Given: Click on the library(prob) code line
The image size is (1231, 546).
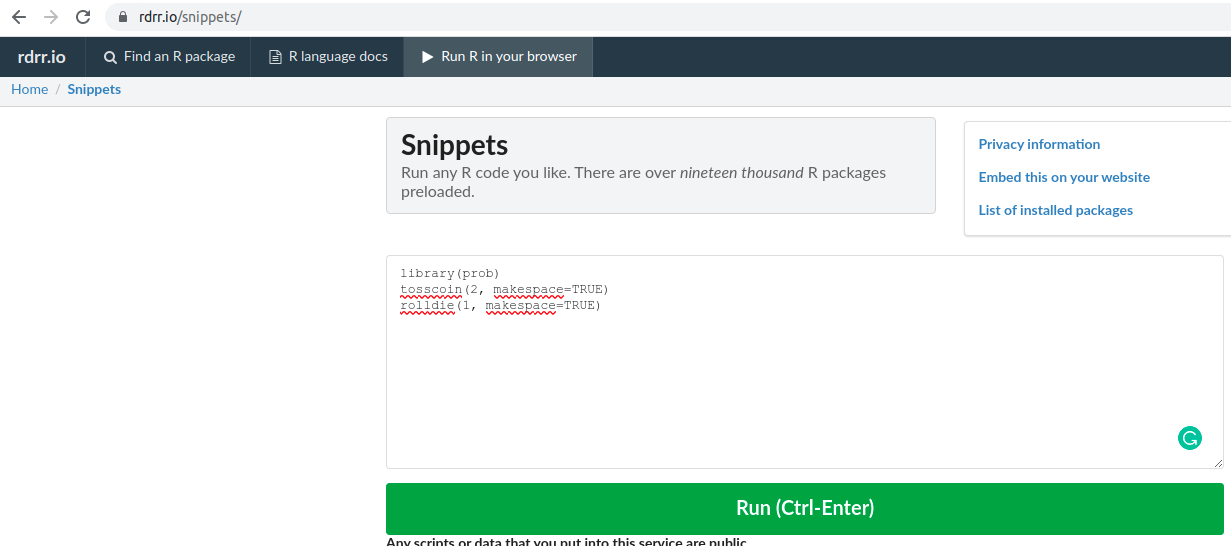Looking at the screenshot, I should tap(449, 273).
